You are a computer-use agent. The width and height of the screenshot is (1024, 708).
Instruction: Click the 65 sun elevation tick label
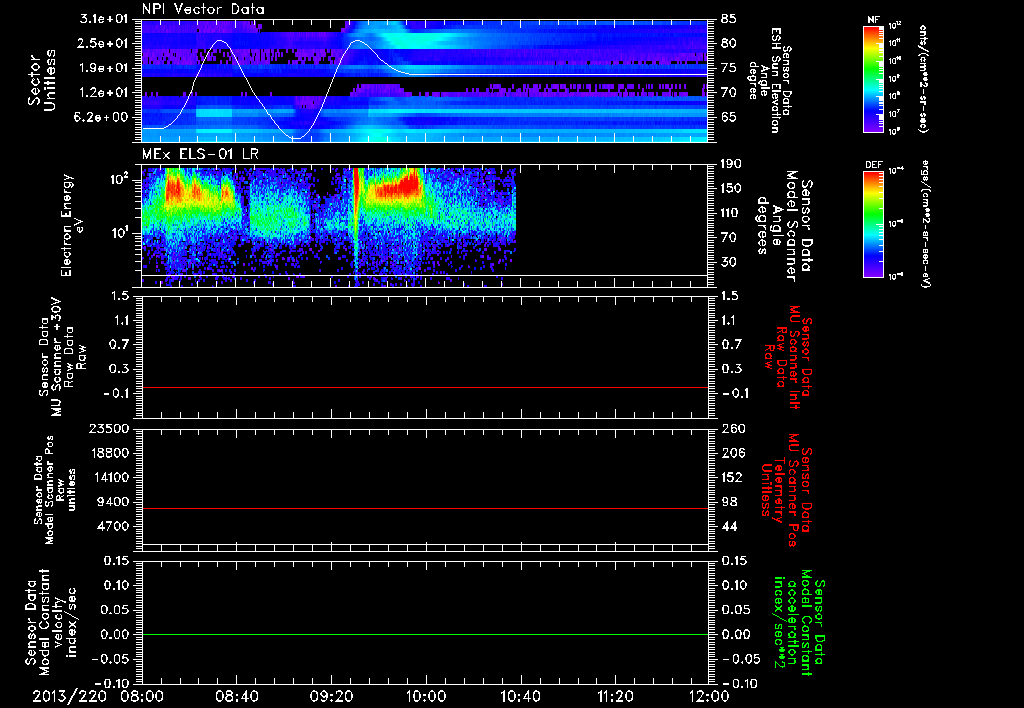tap(729, 117)
